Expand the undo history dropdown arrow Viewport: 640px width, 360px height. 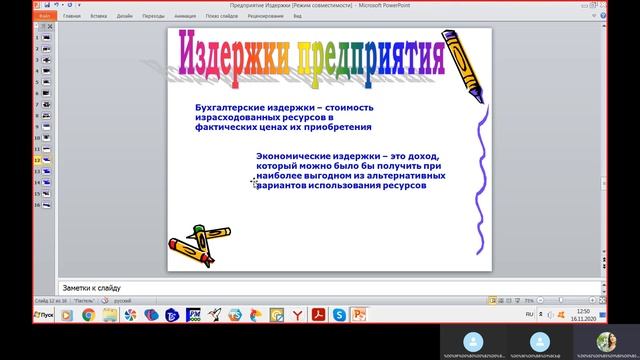pos(62,5)
